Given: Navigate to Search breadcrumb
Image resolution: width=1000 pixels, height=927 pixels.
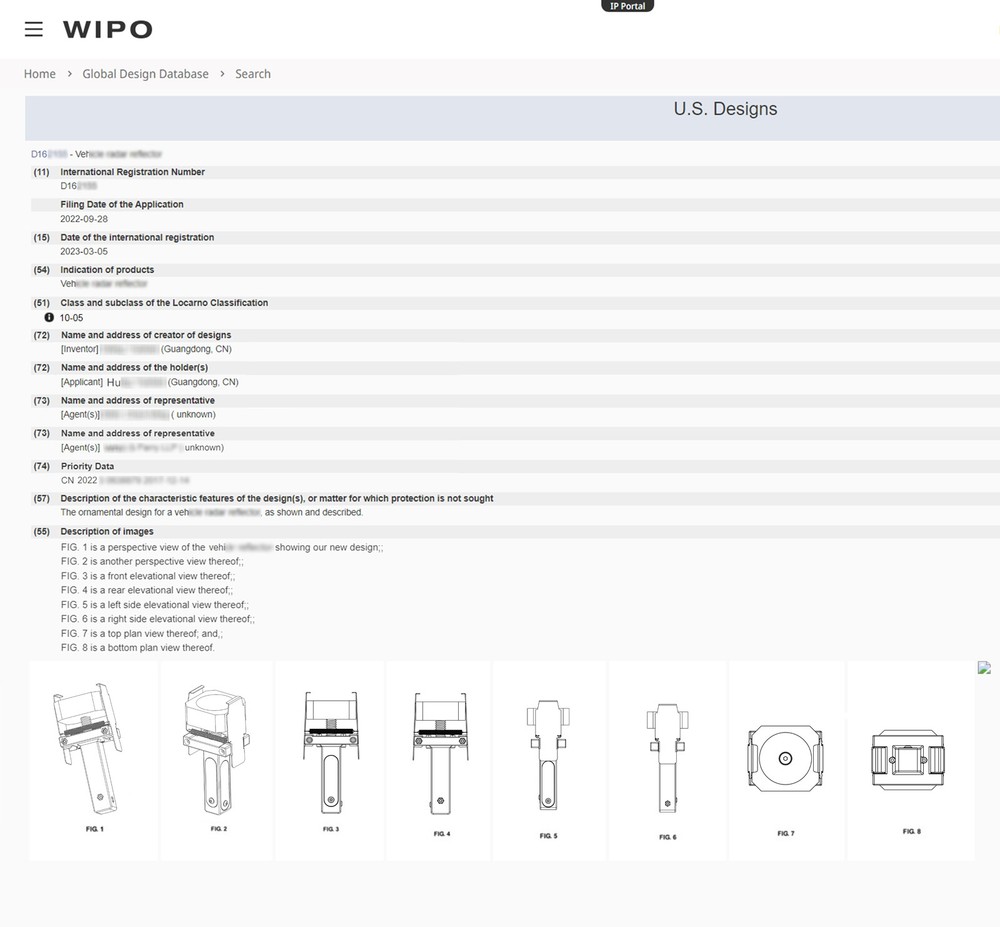Looking at the screenshot, I should click(x=253, y=74).
